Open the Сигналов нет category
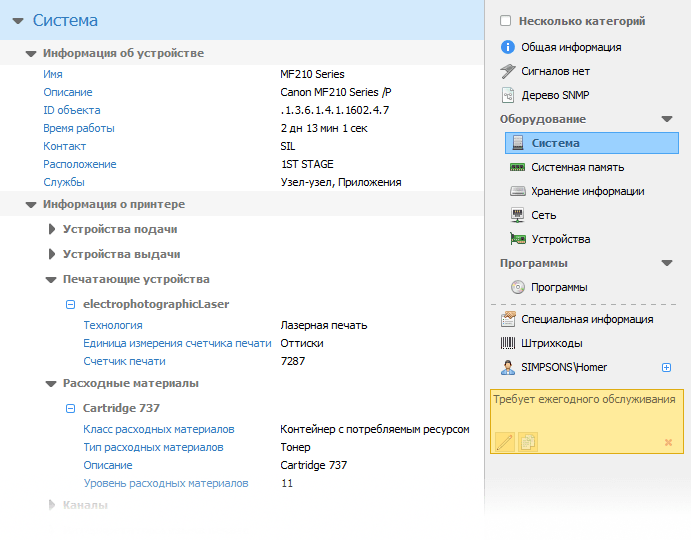Viewport: 691px width, 540px height. (555, 71)
